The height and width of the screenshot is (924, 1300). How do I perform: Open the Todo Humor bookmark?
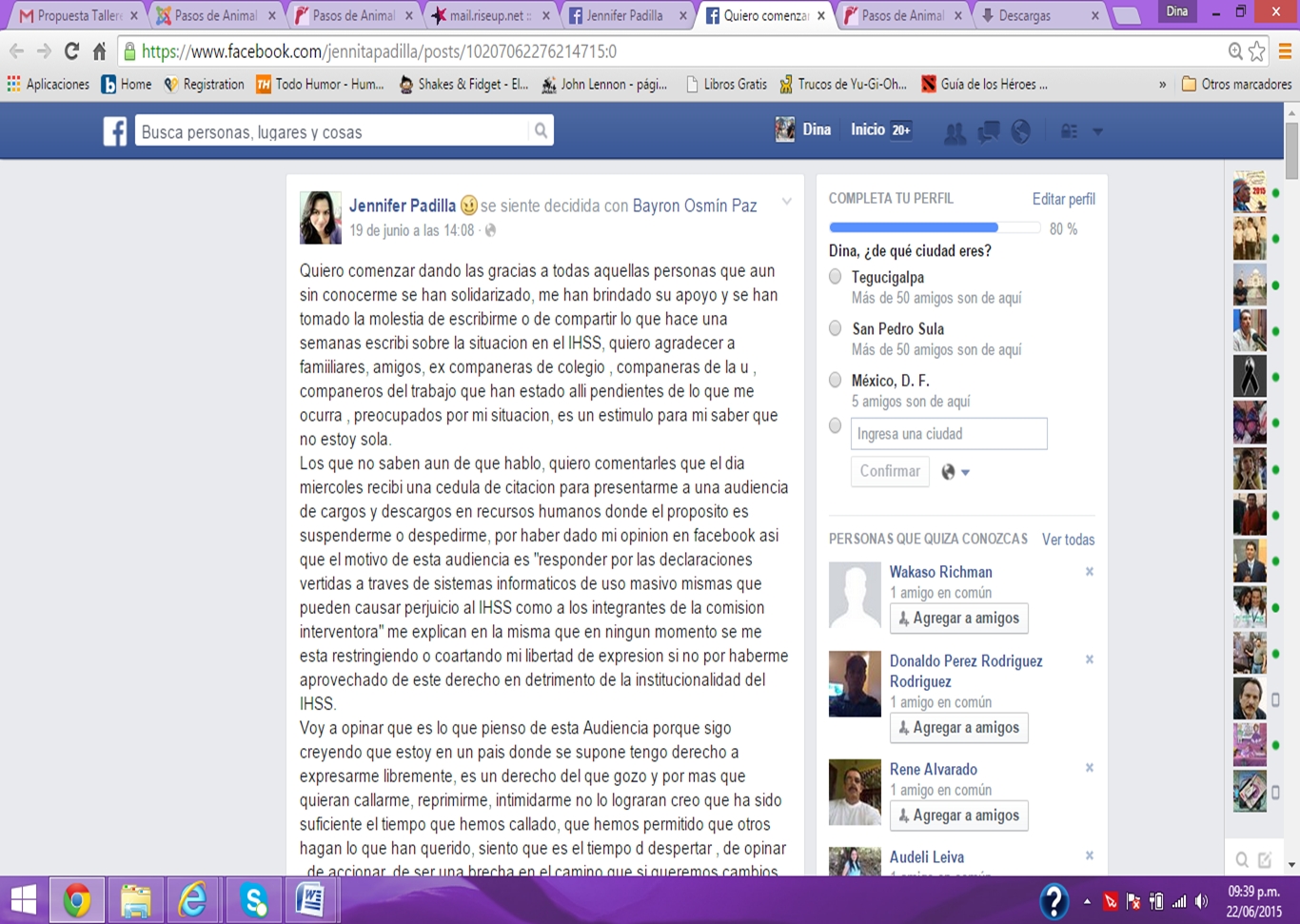point(320,85)
